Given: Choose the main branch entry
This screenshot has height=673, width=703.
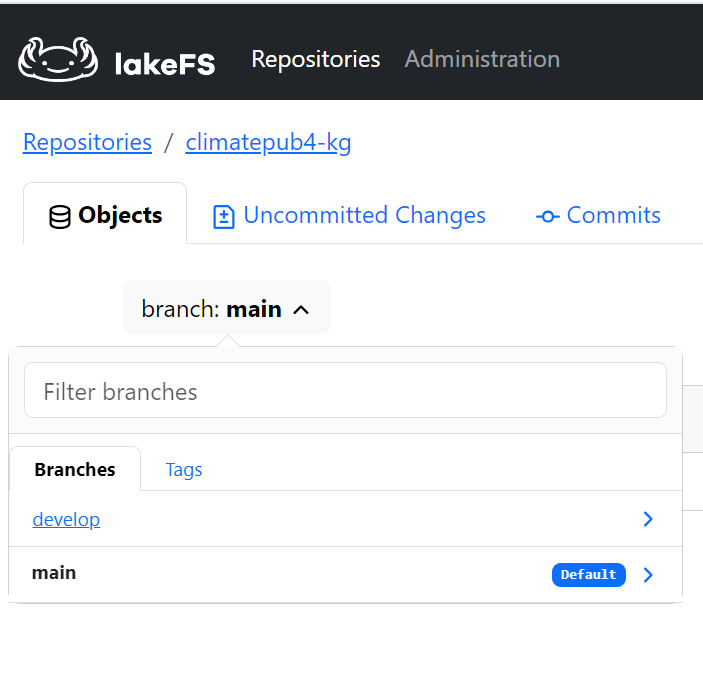Looking at the screenshot, I should click(x=54, y=573).
